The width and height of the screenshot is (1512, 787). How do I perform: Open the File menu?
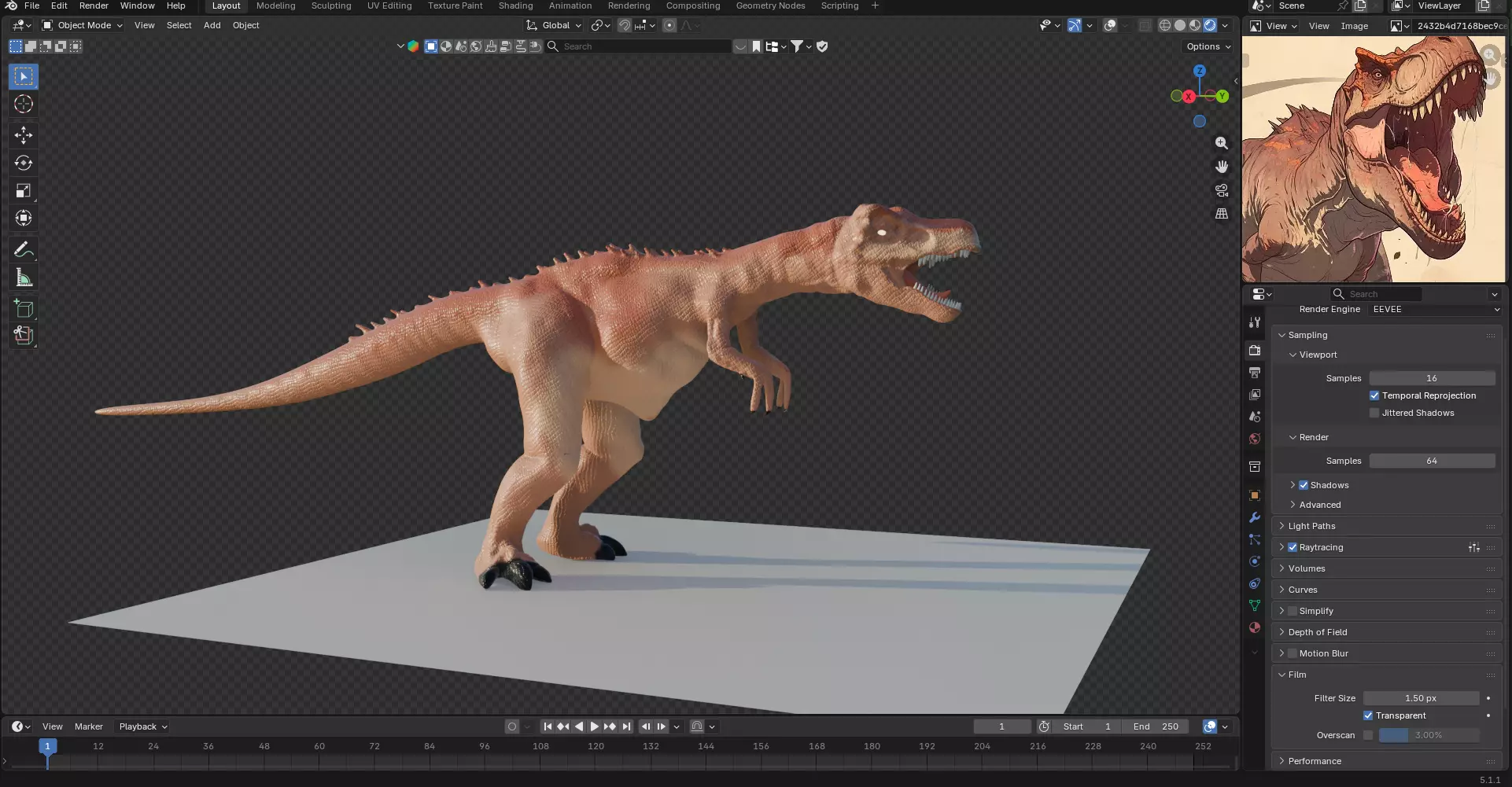click(32, 6)
